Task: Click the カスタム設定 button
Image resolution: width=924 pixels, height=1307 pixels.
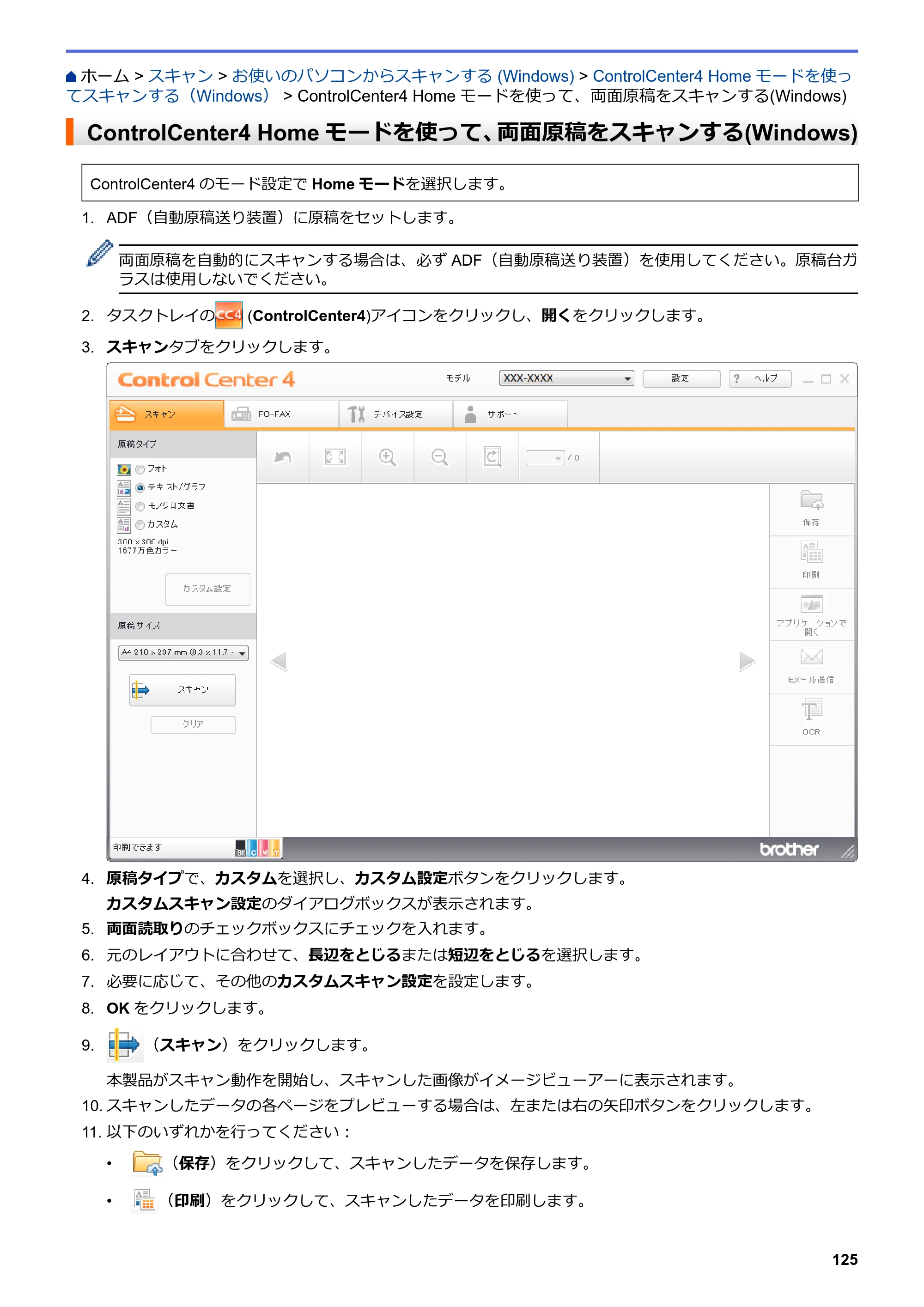Action: [x=207, y=589]
